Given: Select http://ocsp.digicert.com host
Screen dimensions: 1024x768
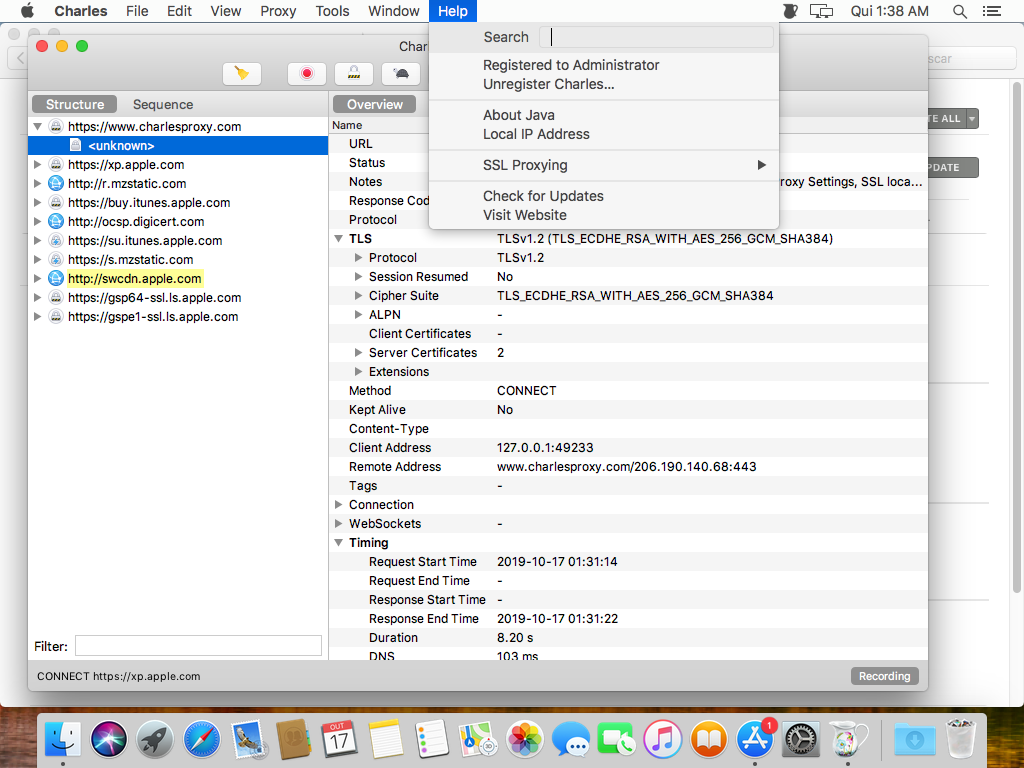Looking at the screenshot, I should click(136, 222).
